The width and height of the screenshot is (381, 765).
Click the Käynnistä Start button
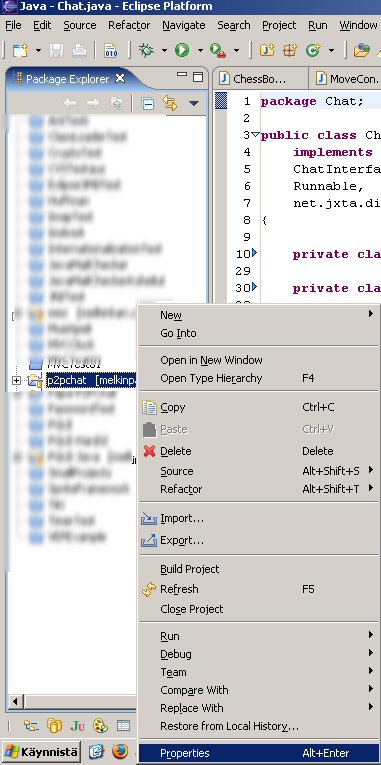pos(41,751)
